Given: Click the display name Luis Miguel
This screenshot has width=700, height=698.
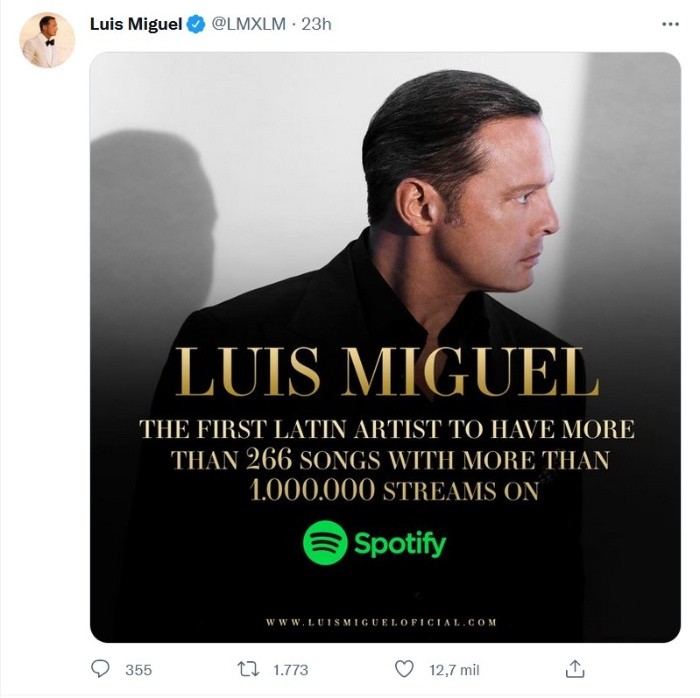Looking at the screenshot, I should coord(135,24).
